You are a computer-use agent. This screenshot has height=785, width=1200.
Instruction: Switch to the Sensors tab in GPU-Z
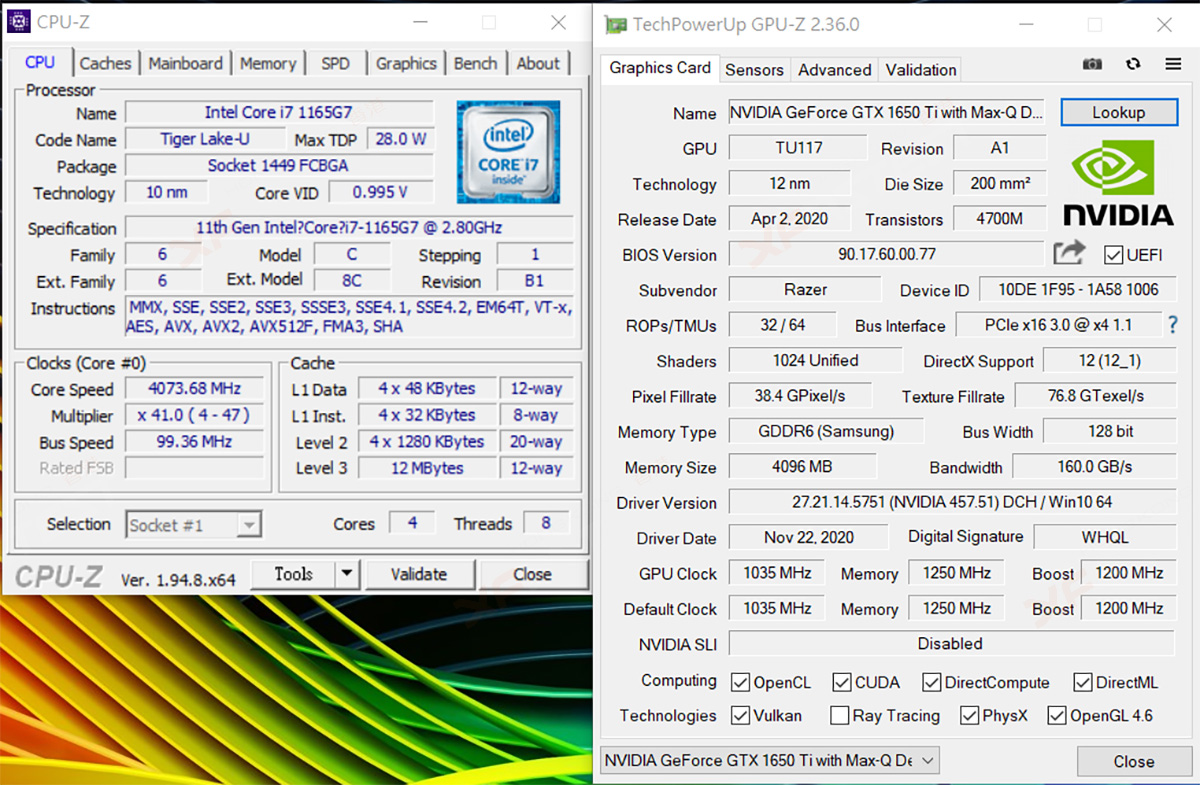[x=754, y=70]
